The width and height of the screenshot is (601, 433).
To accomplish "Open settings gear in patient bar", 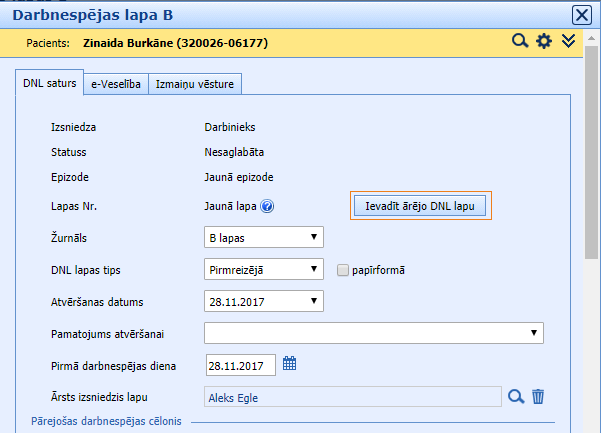I will pos(544,41).
